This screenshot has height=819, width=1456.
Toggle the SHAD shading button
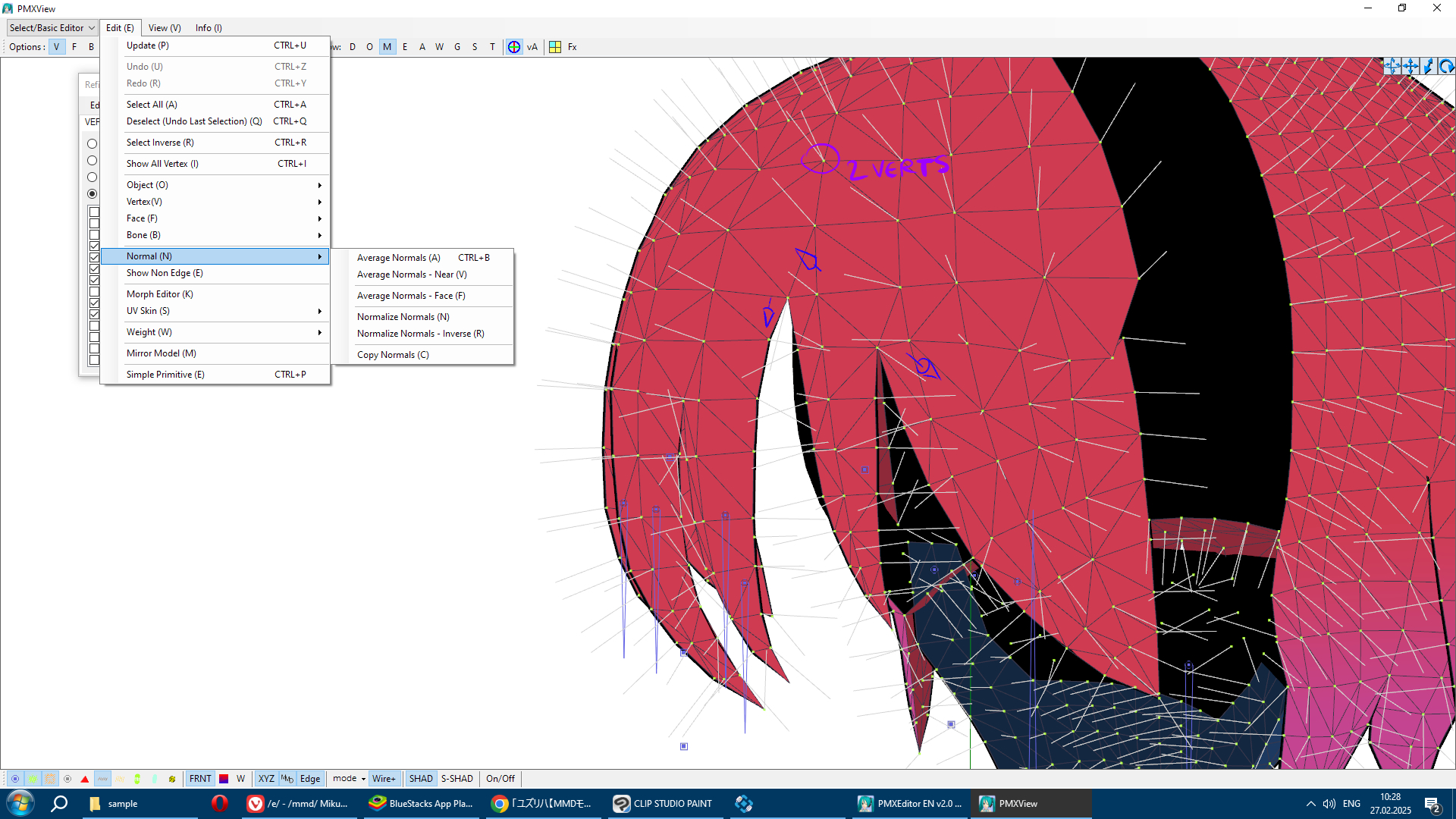pyautogui.click(x=421, y=779)
